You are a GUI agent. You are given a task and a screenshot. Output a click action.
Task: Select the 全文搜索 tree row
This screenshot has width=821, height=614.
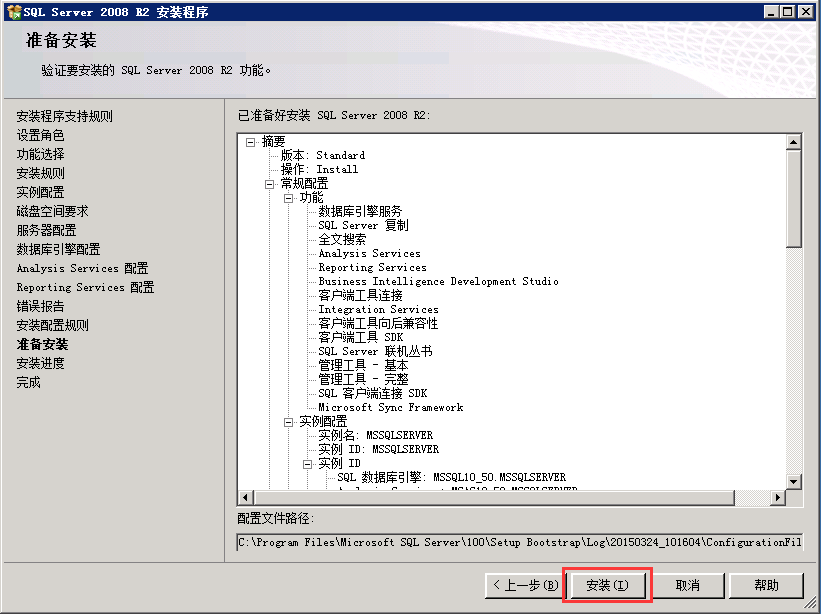(342, 240)
